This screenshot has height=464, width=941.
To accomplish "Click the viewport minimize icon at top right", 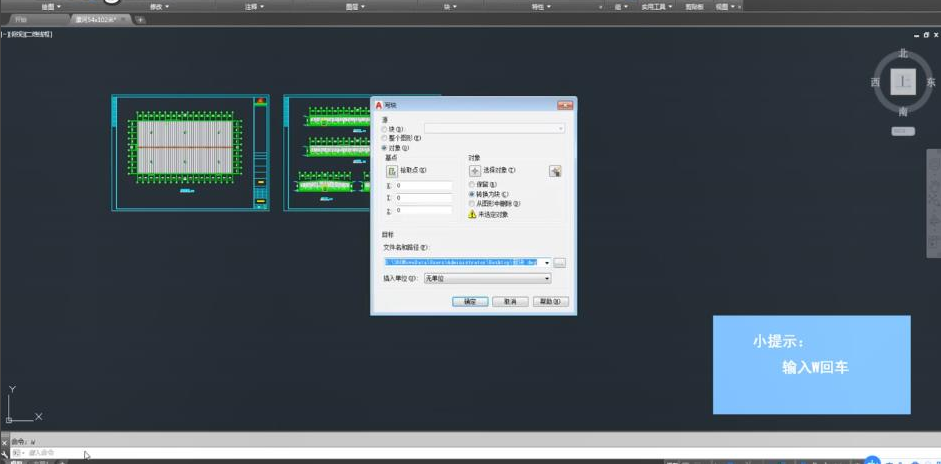I will point(917,36).
